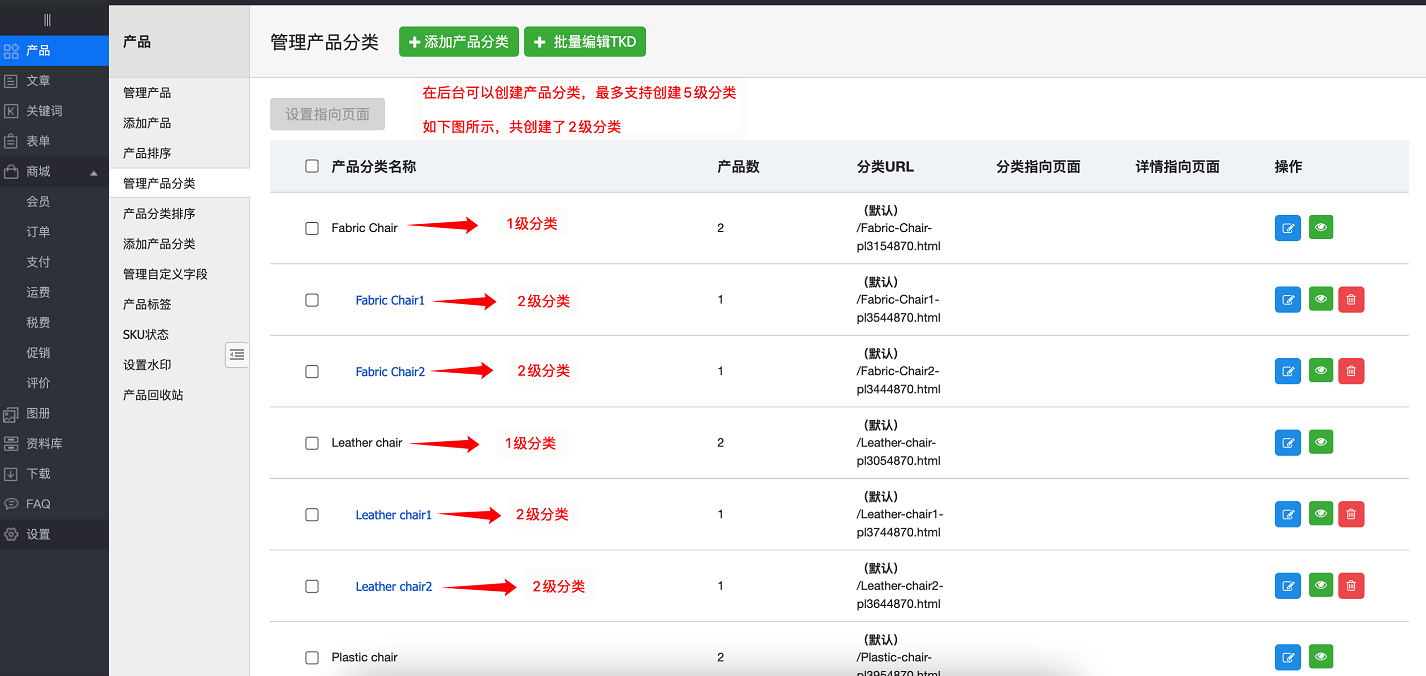This screenshot has height=676, width=1426.
Task: Click the 设置指向页面 button
Action: tap(326, 113)
